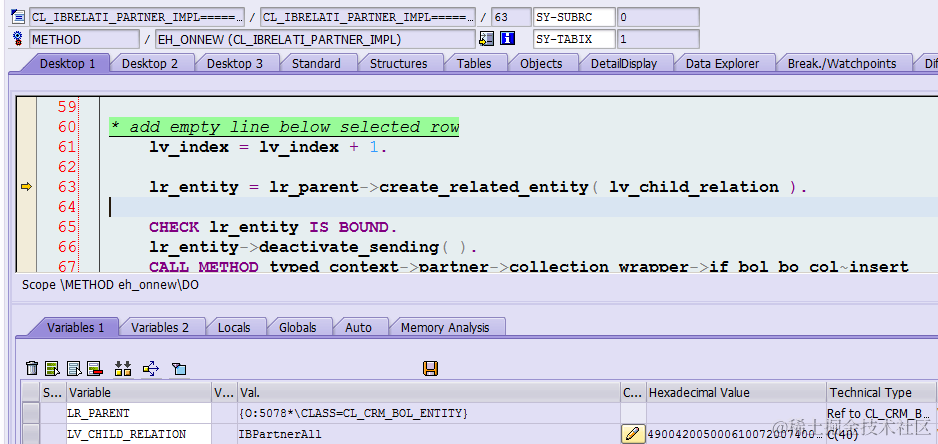Viewport: 938px width, 444px height.
Task: Click the EH_ONNEW method name field
Action: click(x=315, y=39)
